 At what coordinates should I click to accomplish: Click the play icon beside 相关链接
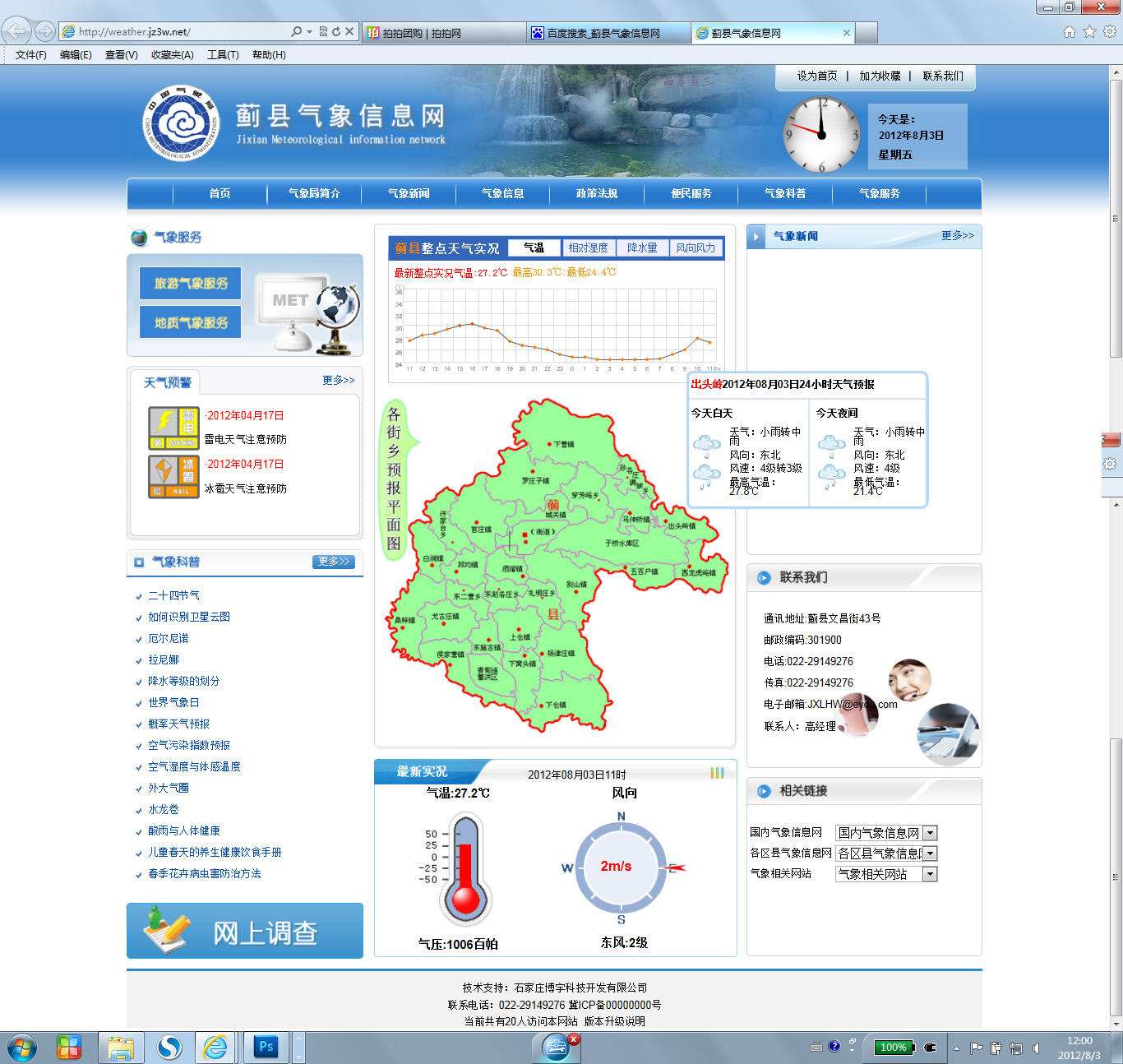tap(764, 791)
